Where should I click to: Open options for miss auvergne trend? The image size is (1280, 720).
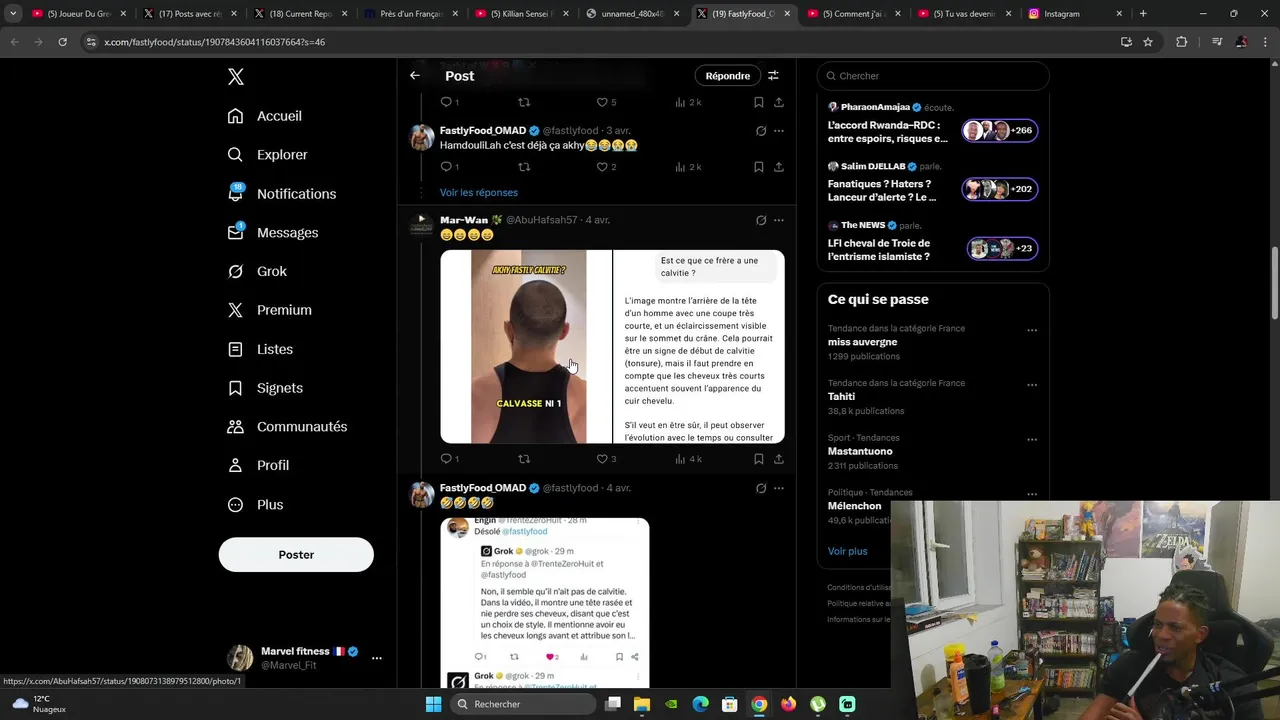coord(1032,330)
